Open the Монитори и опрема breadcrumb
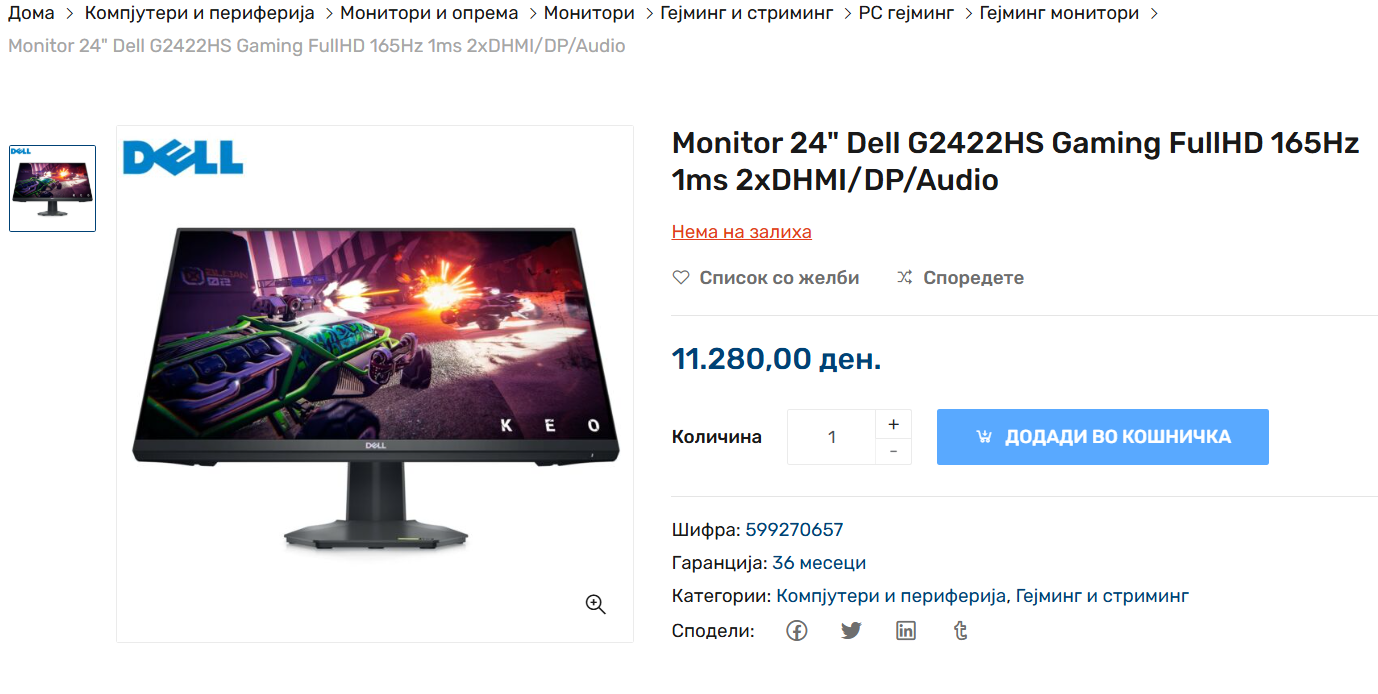 pos(429,13)
